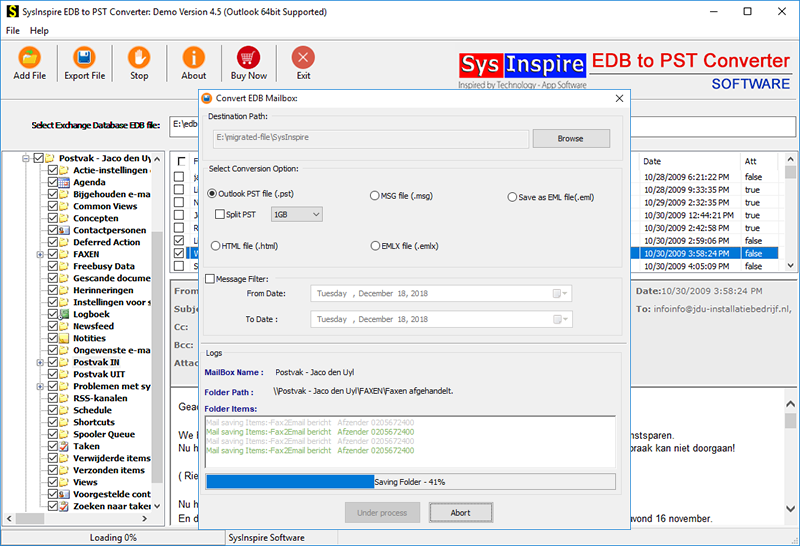The width and height of the screenshot is (800, 546).
Task: Click the Agenda calendar folder icon
Action: [x=65, y=183]
